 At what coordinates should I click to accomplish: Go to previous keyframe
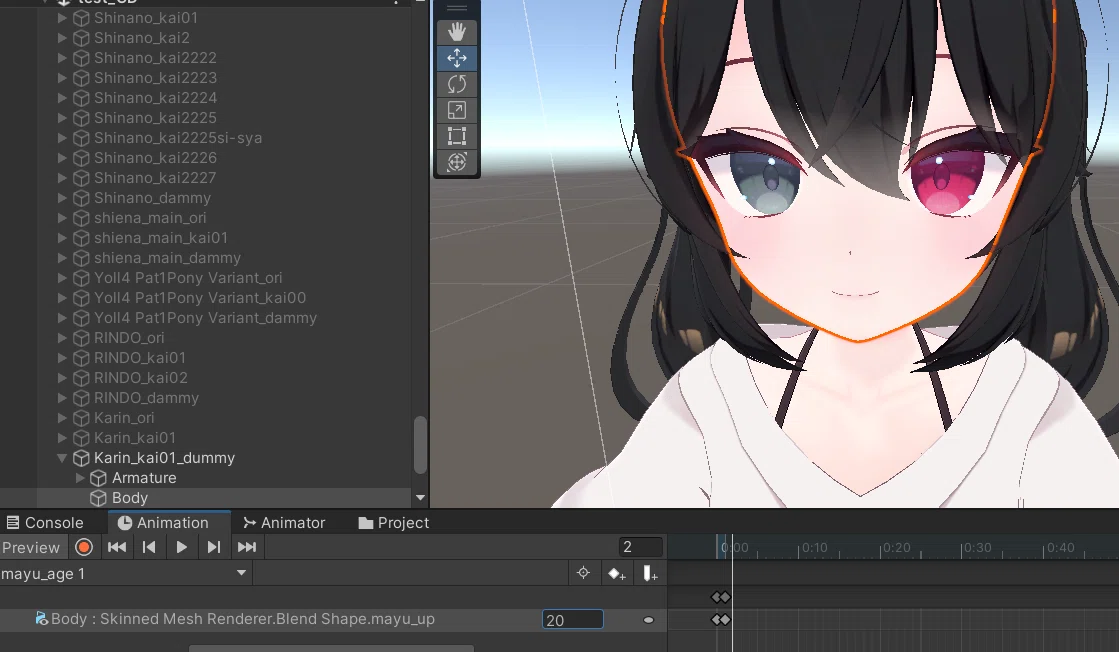tap(149, 547)
